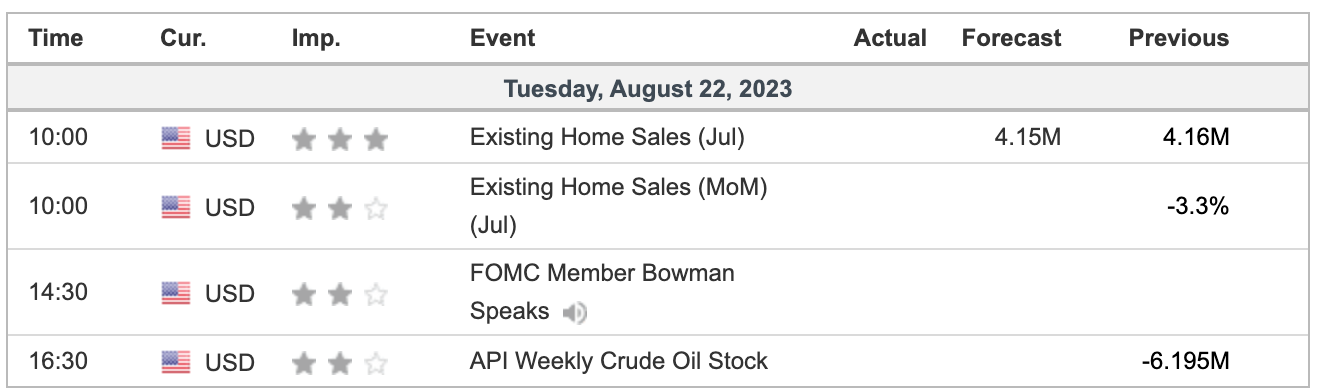Click US flag in Existing Home Sales (Jul) row
Screen dimensions: 1320x390
[175, 139]
